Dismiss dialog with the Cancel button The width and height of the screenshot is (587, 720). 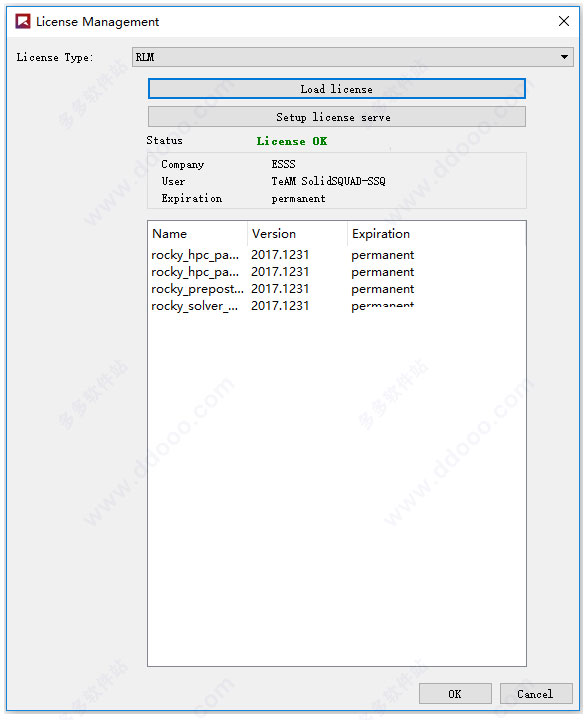click(x=536, y=694)
